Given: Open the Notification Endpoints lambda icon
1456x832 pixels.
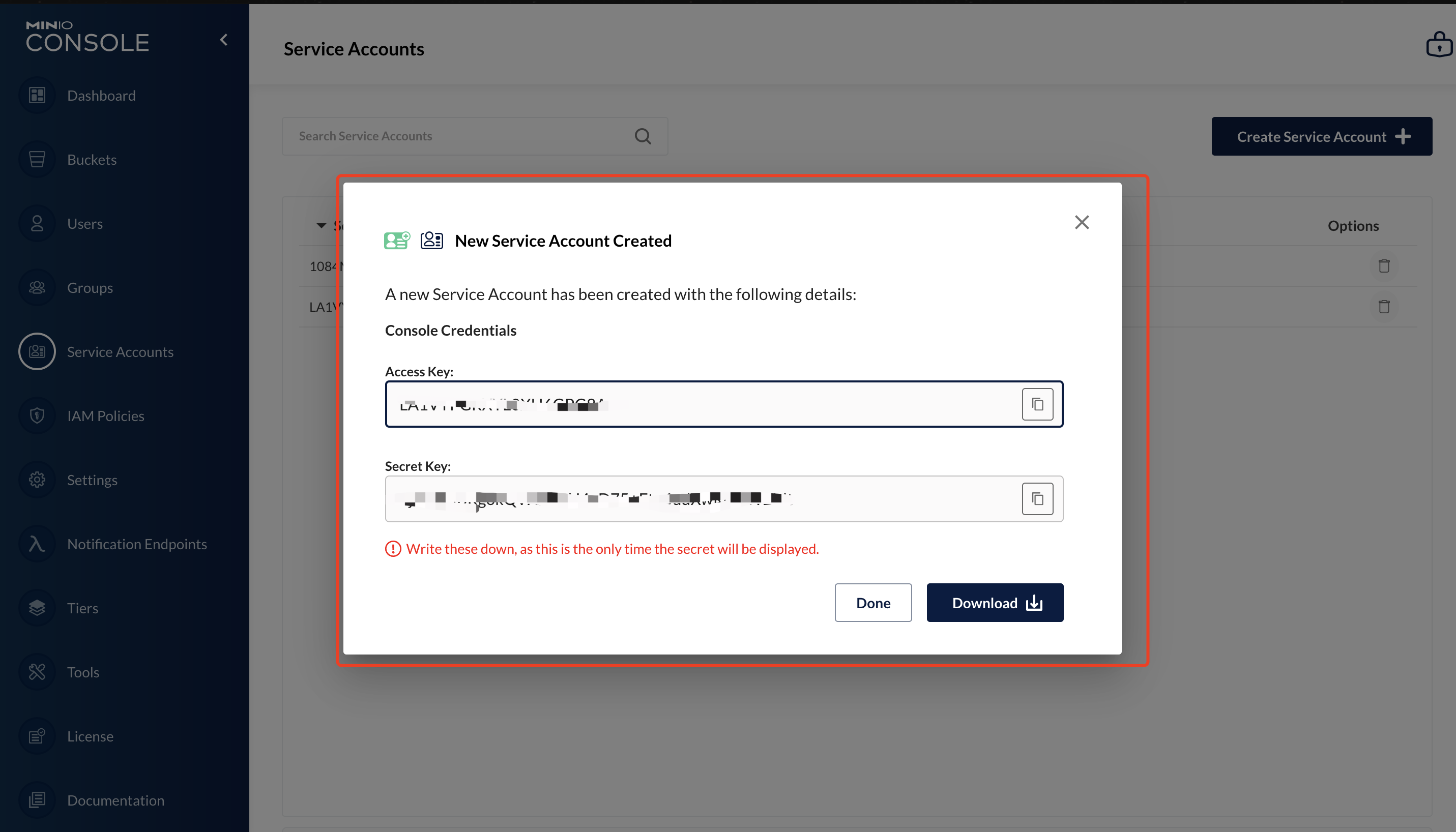Looking at the screenshot, I should 37,544.
